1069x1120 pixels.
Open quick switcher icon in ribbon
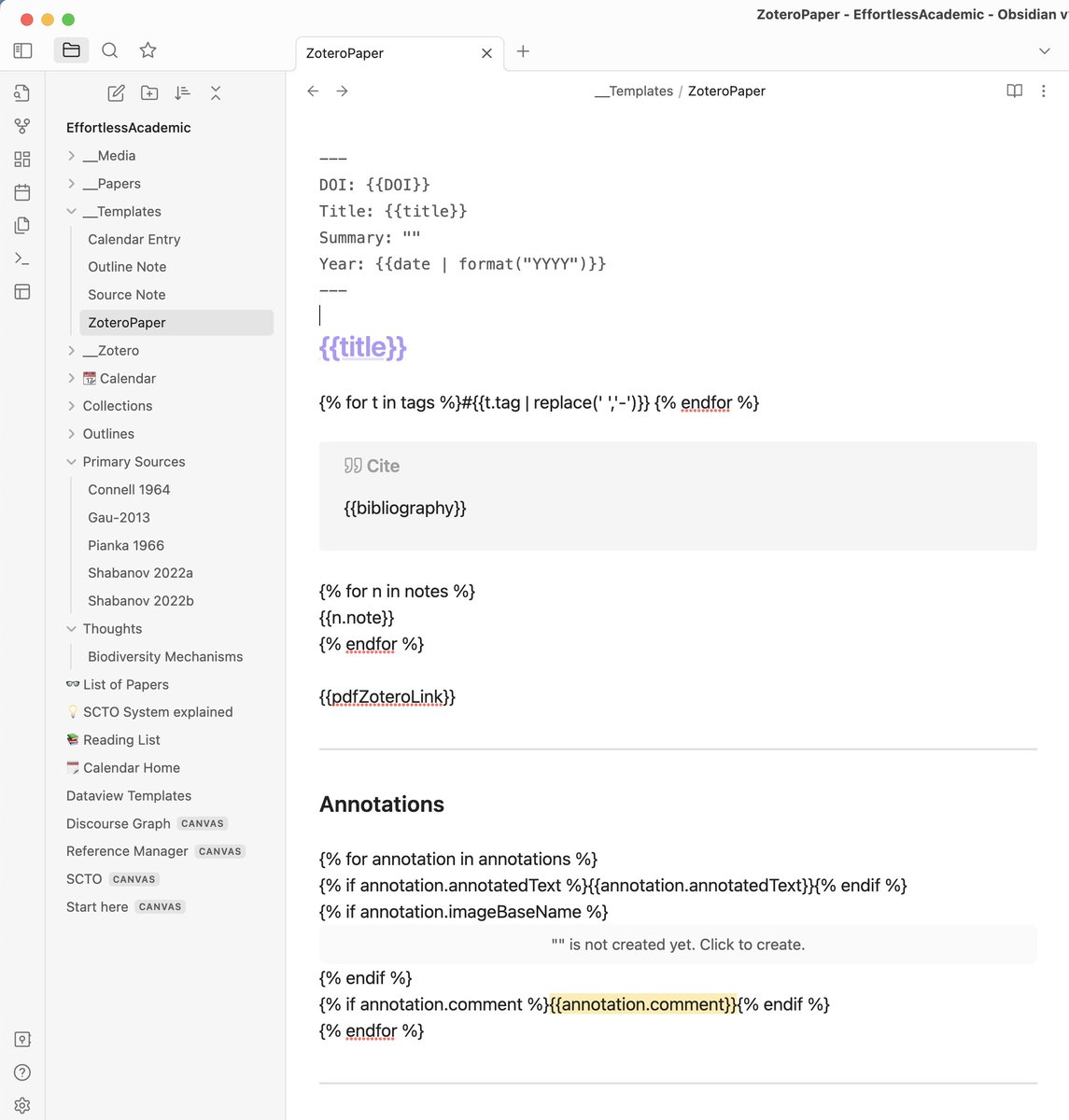click(x=22, y=92)
